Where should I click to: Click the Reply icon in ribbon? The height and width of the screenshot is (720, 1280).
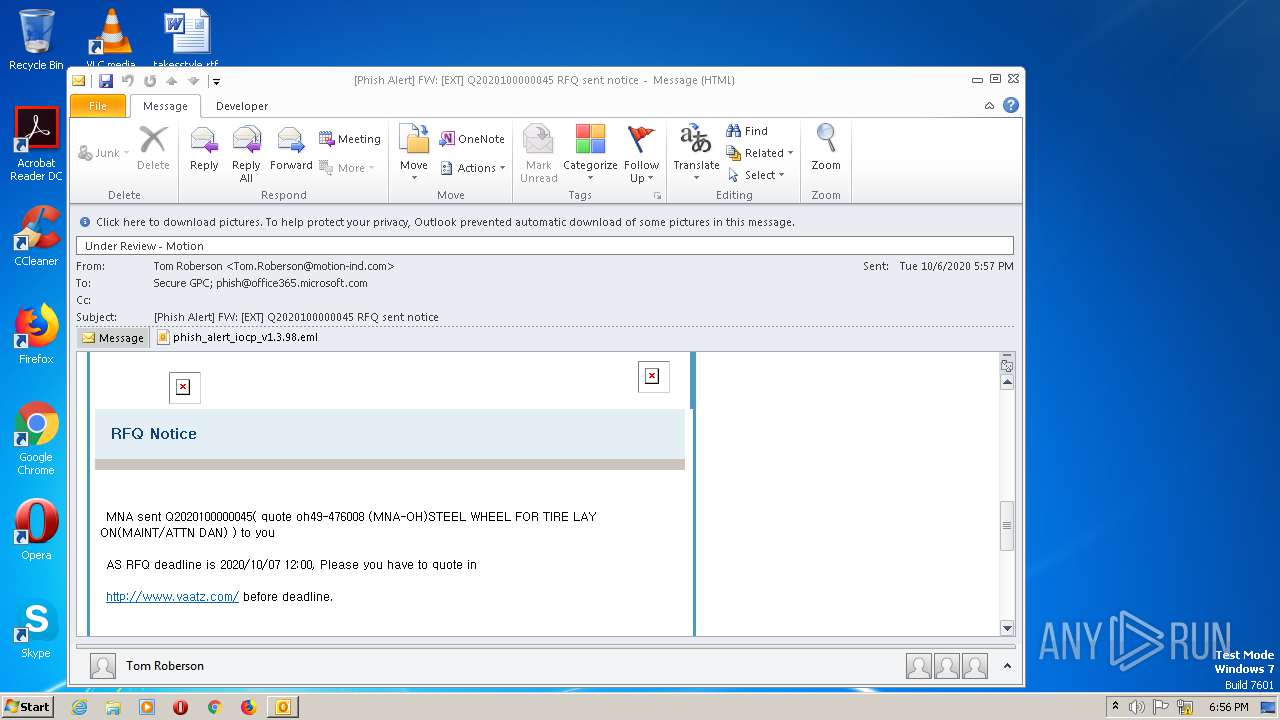coord(204,150)
